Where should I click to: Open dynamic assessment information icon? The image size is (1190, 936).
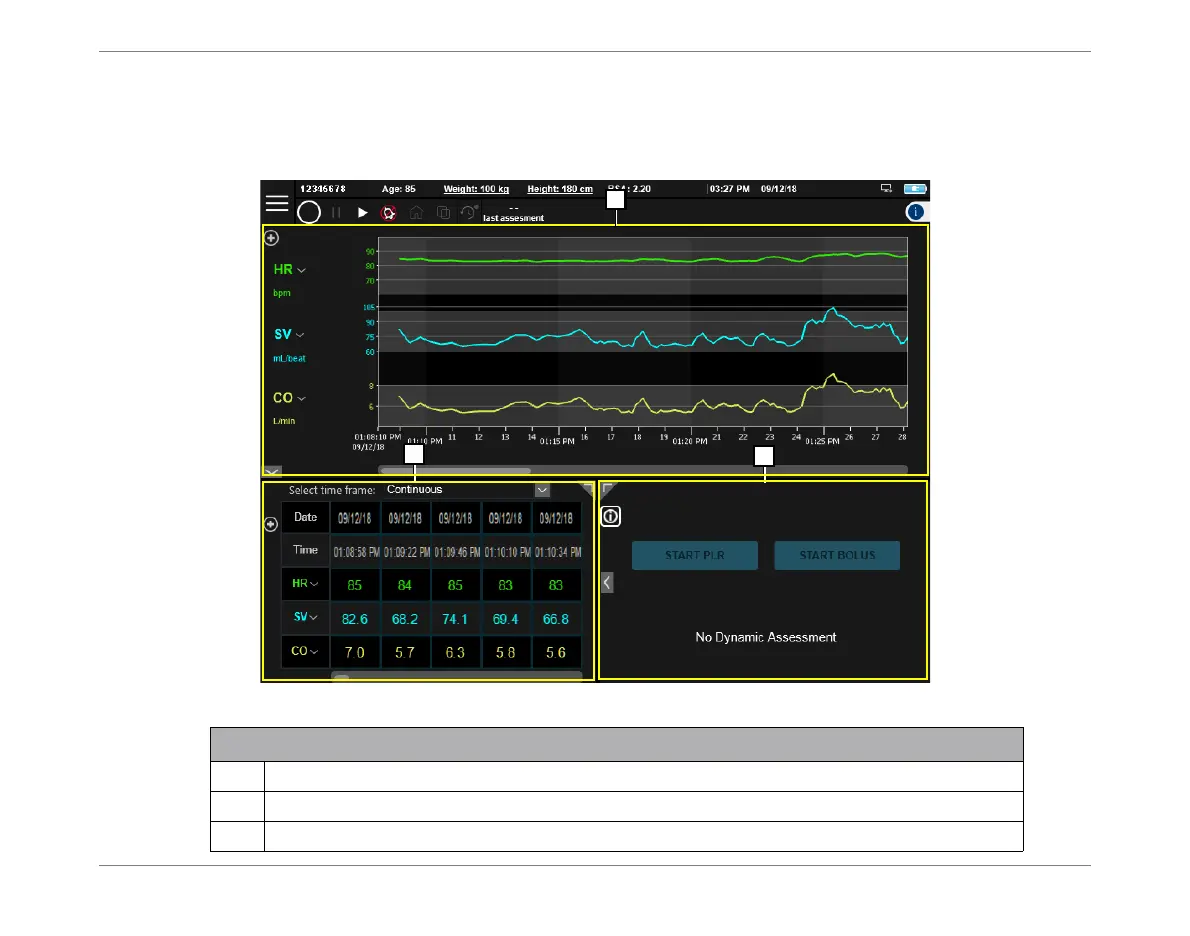pyautogui.click(x=611, y=517)
